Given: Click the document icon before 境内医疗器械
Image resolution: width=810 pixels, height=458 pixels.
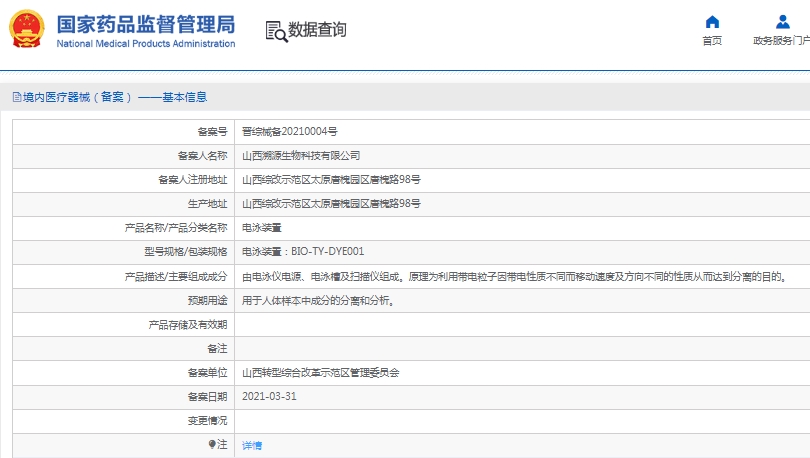Looking at the screenshot, I should pyautogui.click(x=17, y=97).
